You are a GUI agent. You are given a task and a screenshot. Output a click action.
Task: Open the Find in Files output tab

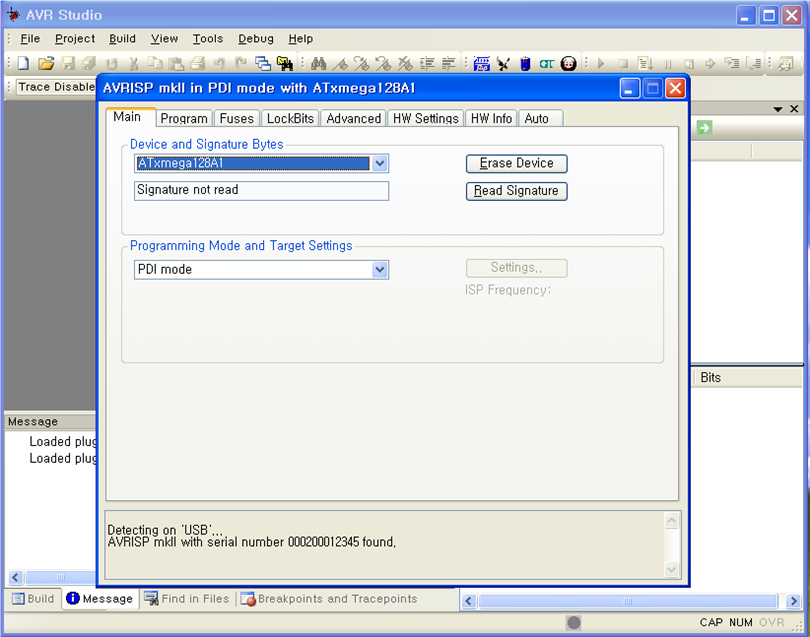186,599
